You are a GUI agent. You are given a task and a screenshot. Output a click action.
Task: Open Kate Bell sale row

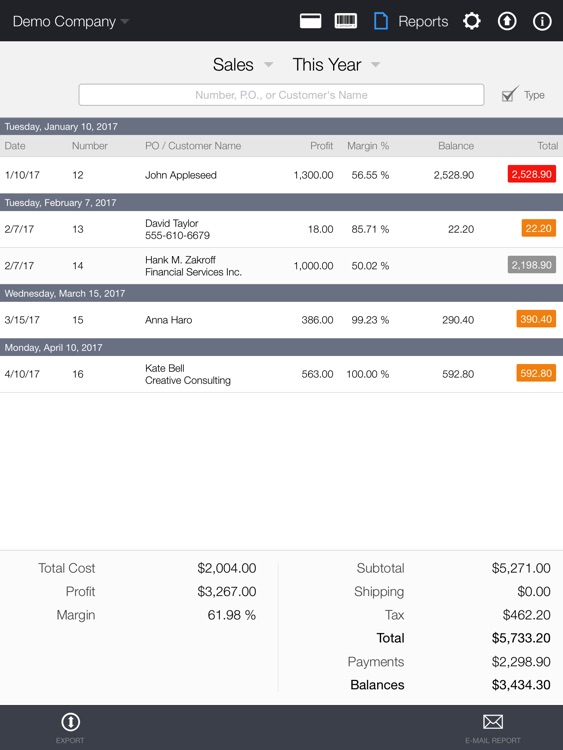point(281,374)
